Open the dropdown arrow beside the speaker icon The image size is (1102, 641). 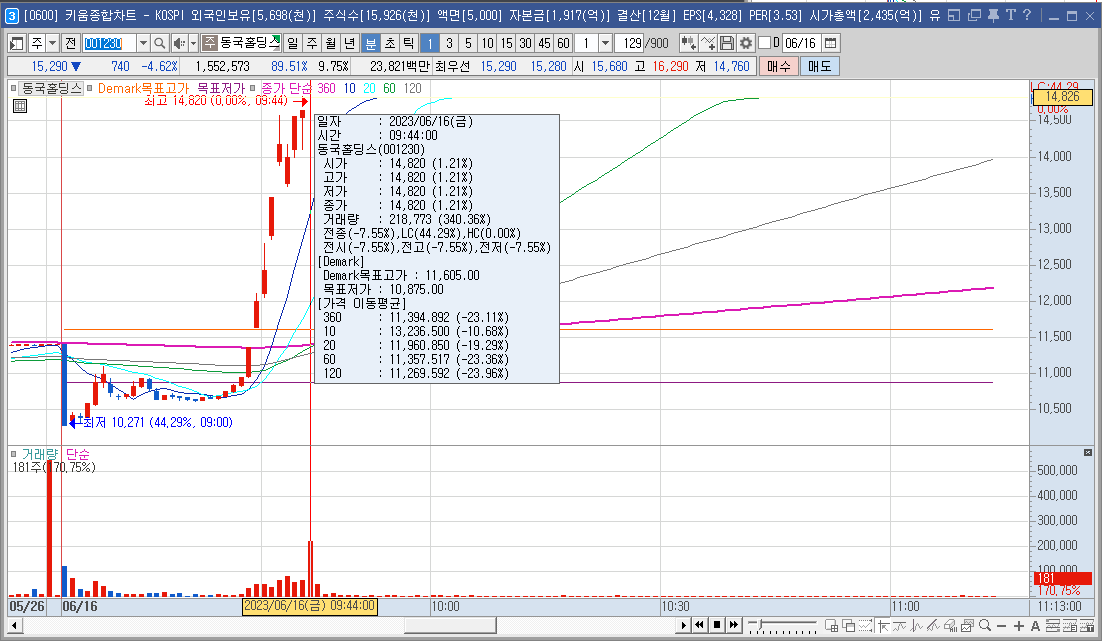tap(193, 43)
